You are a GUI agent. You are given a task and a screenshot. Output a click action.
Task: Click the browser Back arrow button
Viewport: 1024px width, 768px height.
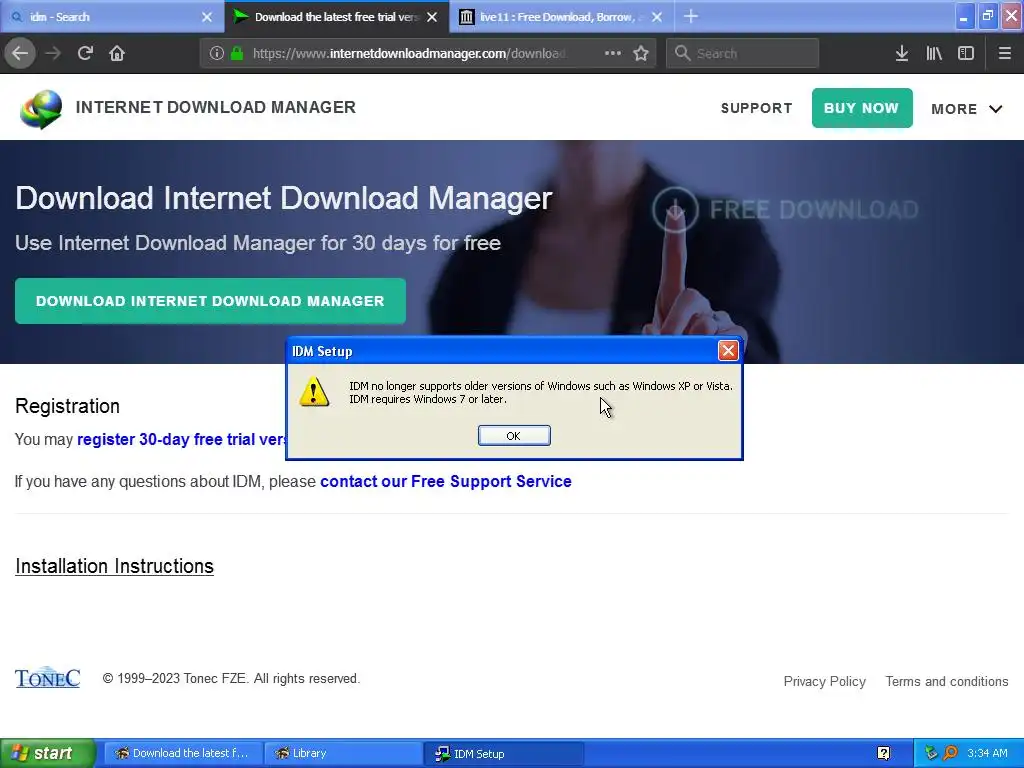20,54
